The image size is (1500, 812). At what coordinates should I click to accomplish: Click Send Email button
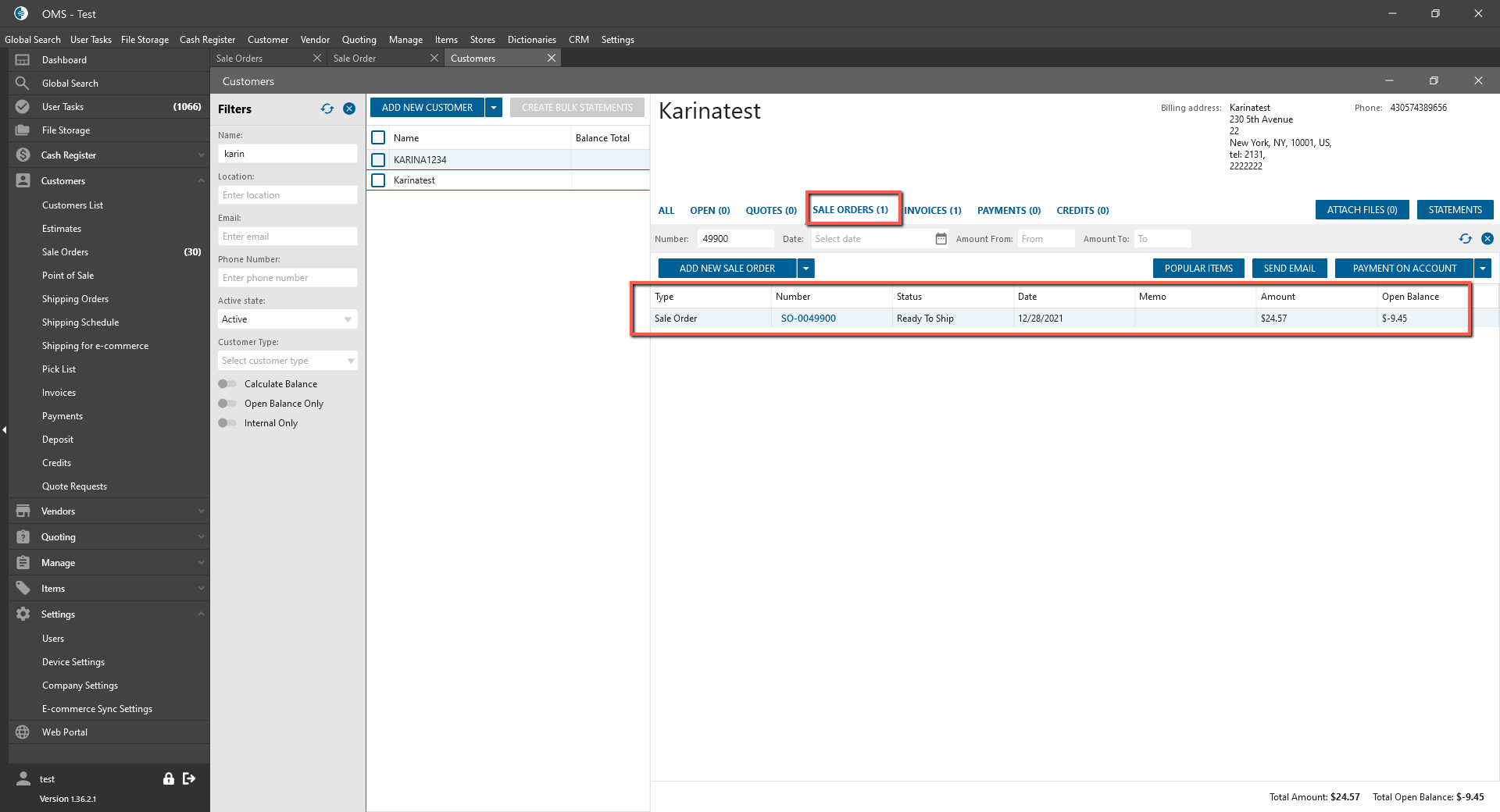tap(1290, 269)
